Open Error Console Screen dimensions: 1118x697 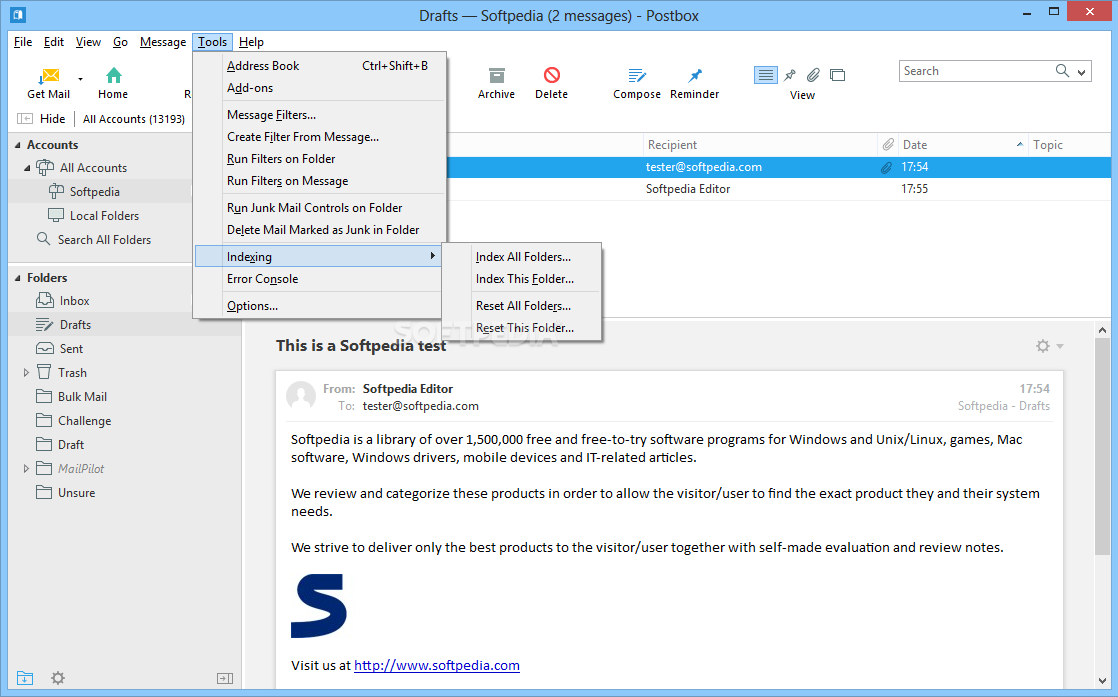319,279
